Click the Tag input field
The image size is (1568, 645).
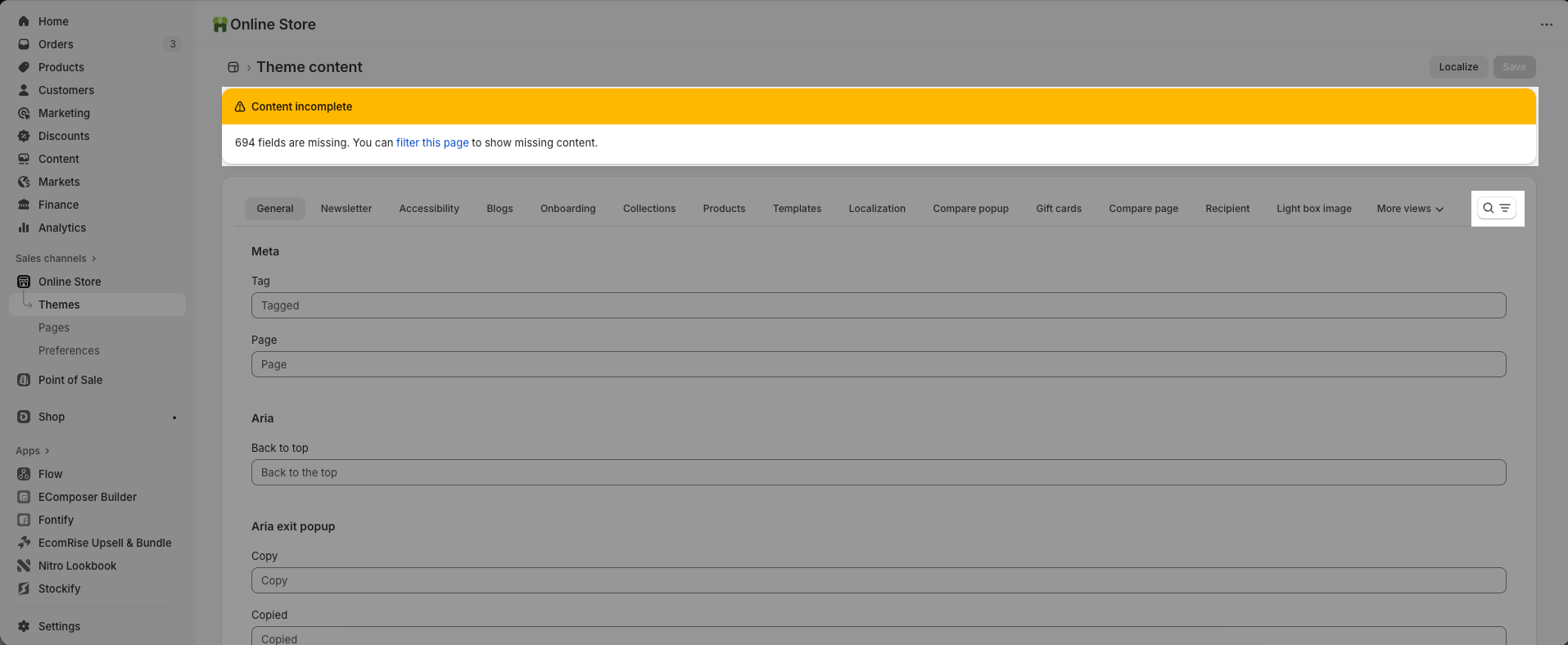(x=878, y=305)
